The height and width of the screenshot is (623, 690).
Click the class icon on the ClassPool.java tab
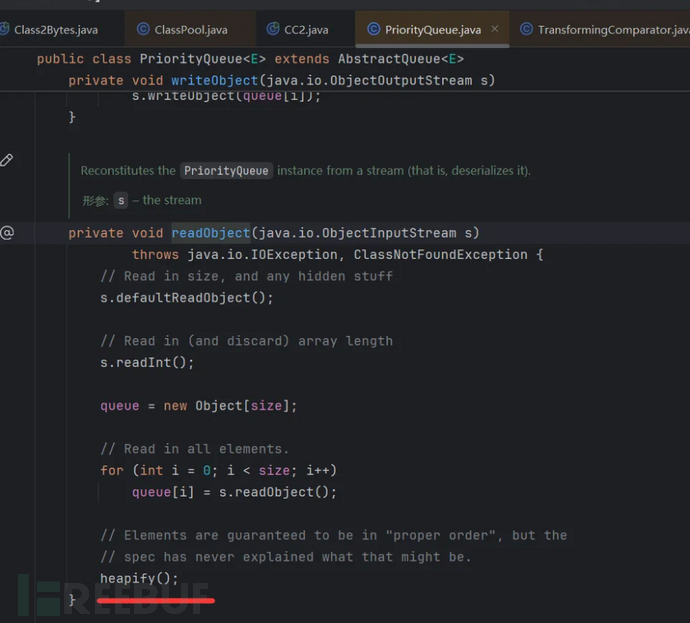(x=143, y=30)
